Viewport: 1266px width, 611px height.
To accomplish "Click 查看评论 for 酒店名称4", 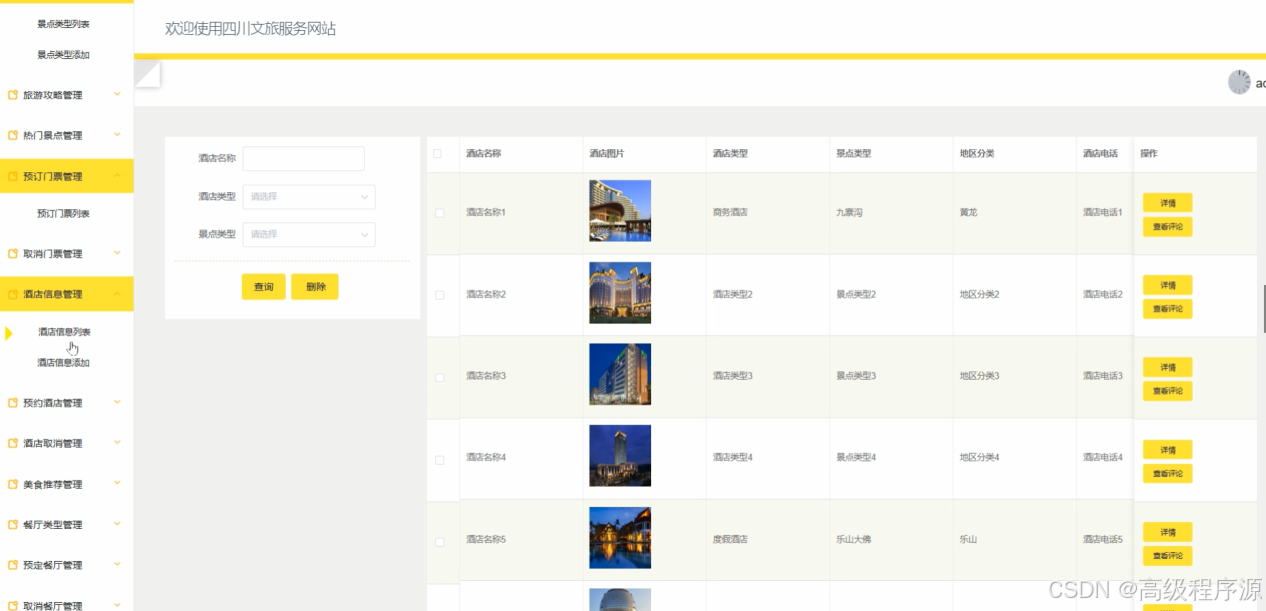I will pos(1167,474).
